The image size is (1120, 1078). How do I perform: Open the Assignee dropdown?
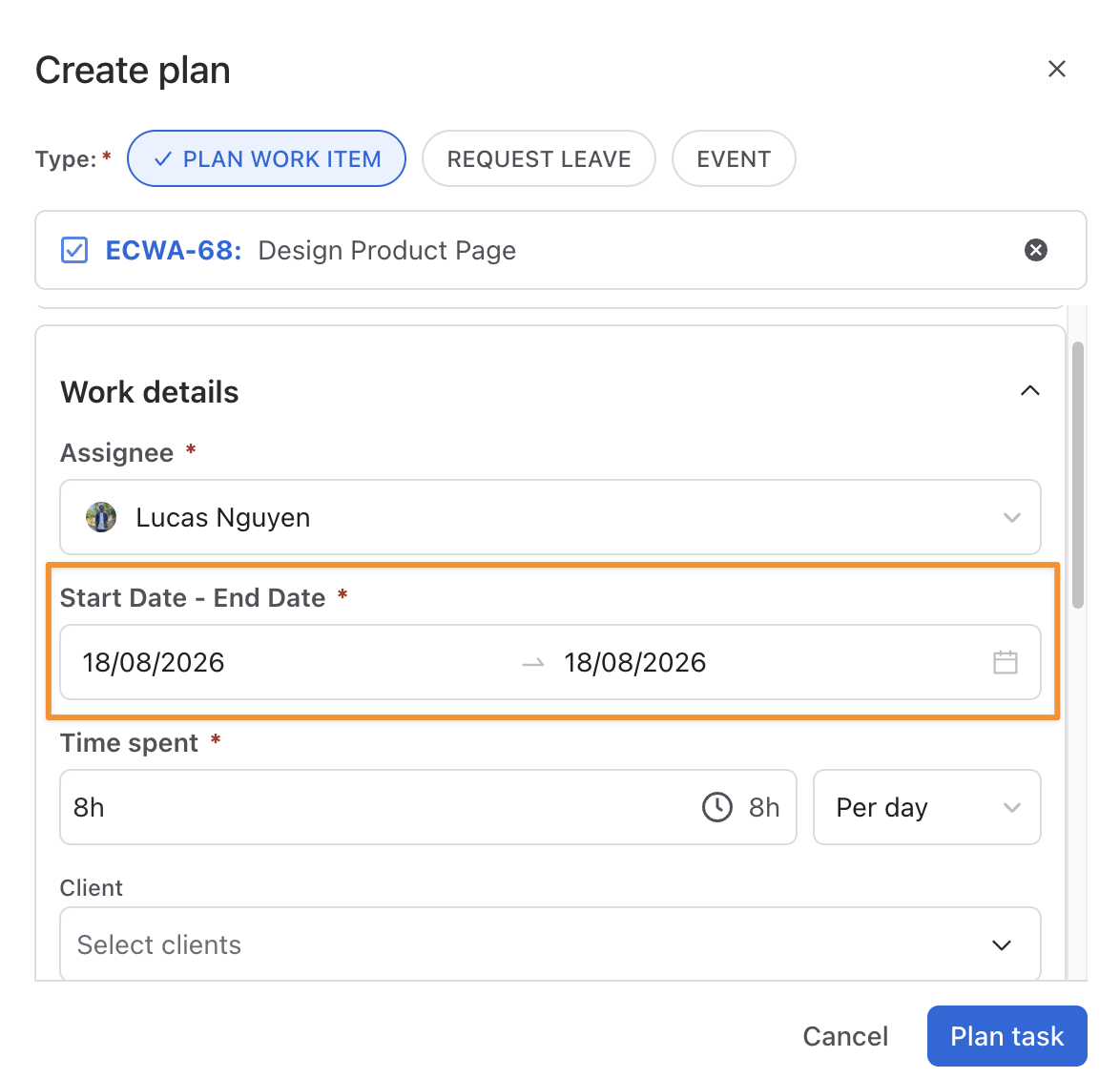(550, 517)
